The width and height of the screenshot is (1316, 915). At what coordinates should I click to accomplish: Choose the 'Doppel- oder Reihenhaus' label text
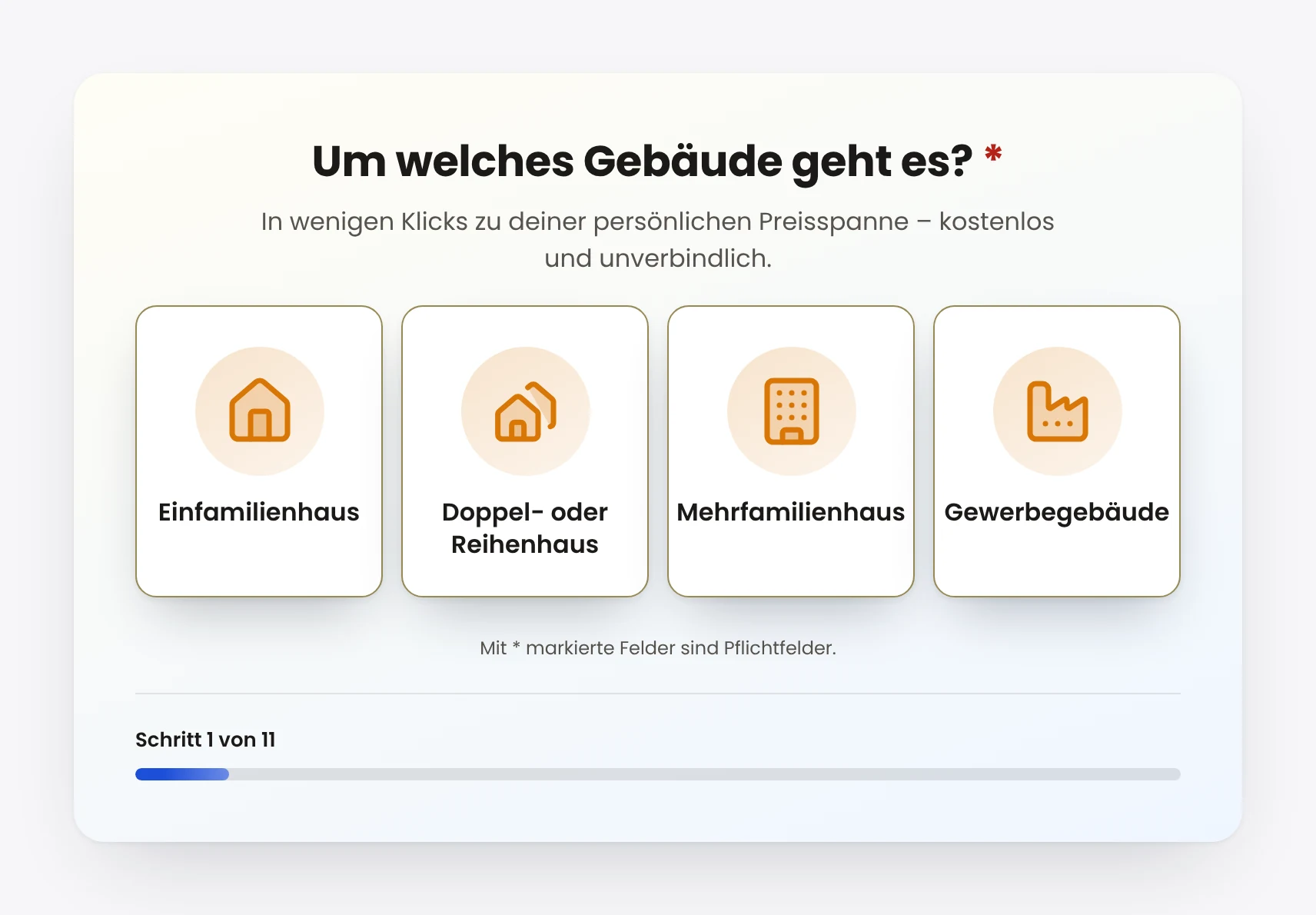(x=525, y=528)
